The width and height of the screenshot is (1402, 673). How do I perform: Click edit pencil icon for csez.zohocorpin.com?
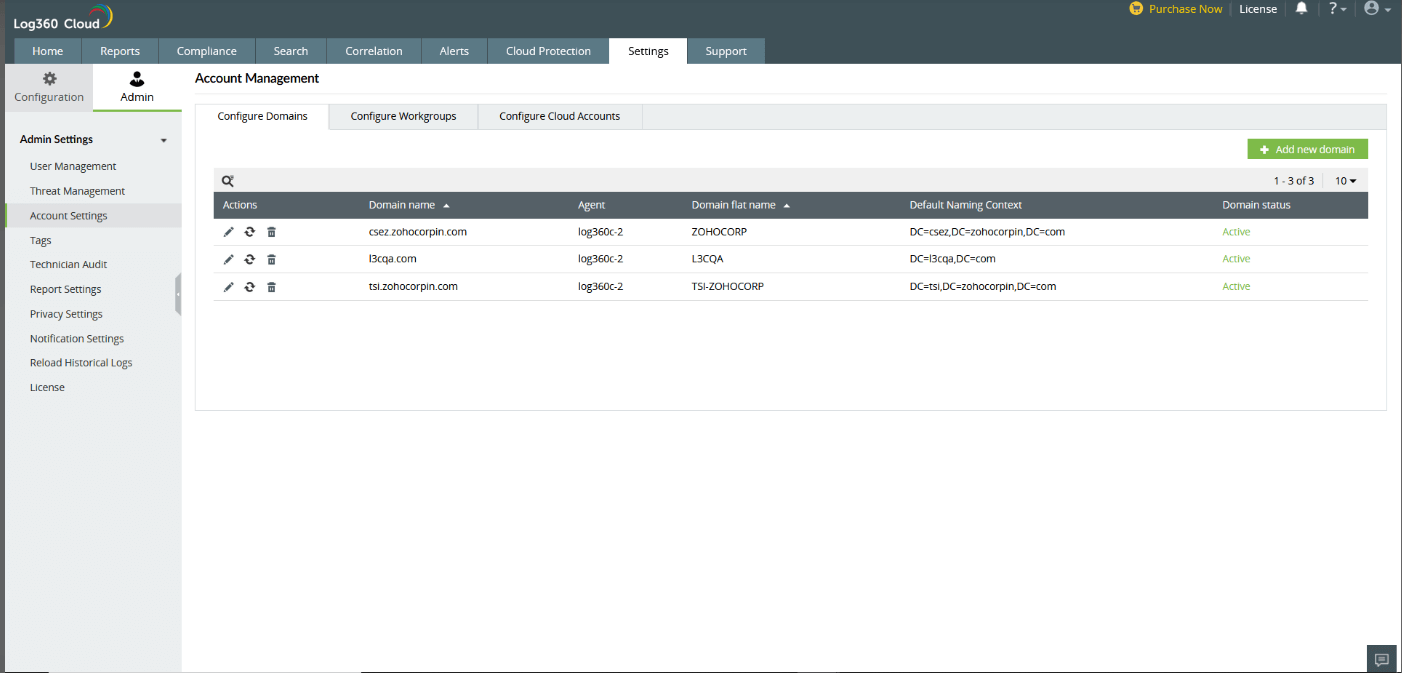tap(228, 232)
